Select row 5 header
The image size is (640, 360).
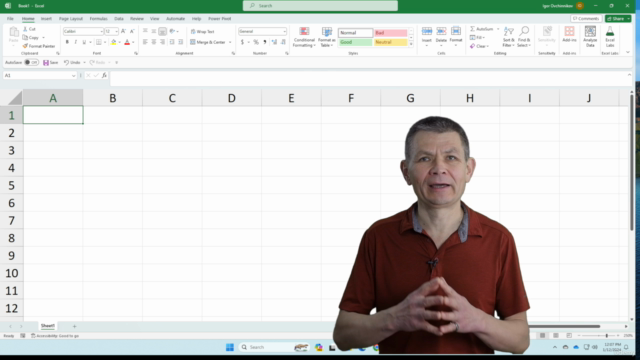tap(11, 185)
